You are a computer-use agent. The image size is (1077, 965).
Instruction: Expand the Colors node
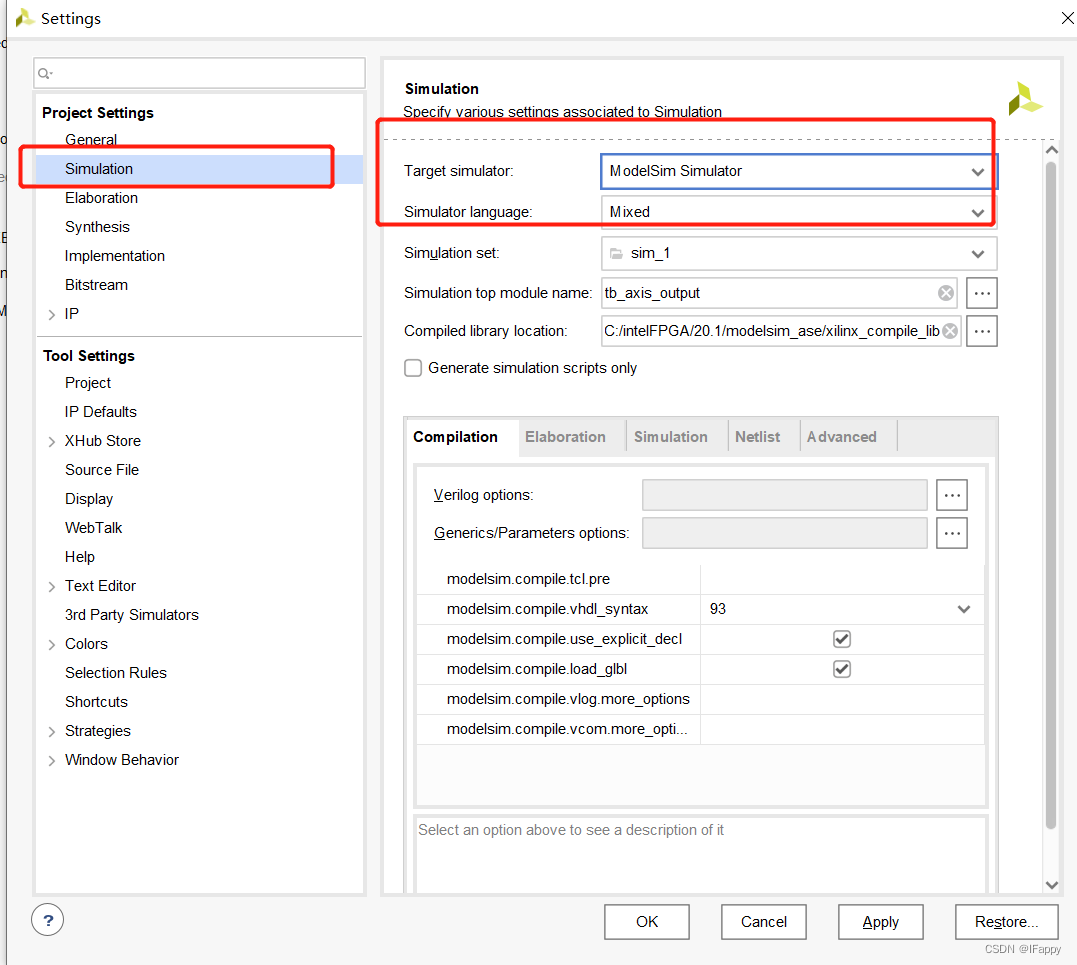(x=52, y=644)
